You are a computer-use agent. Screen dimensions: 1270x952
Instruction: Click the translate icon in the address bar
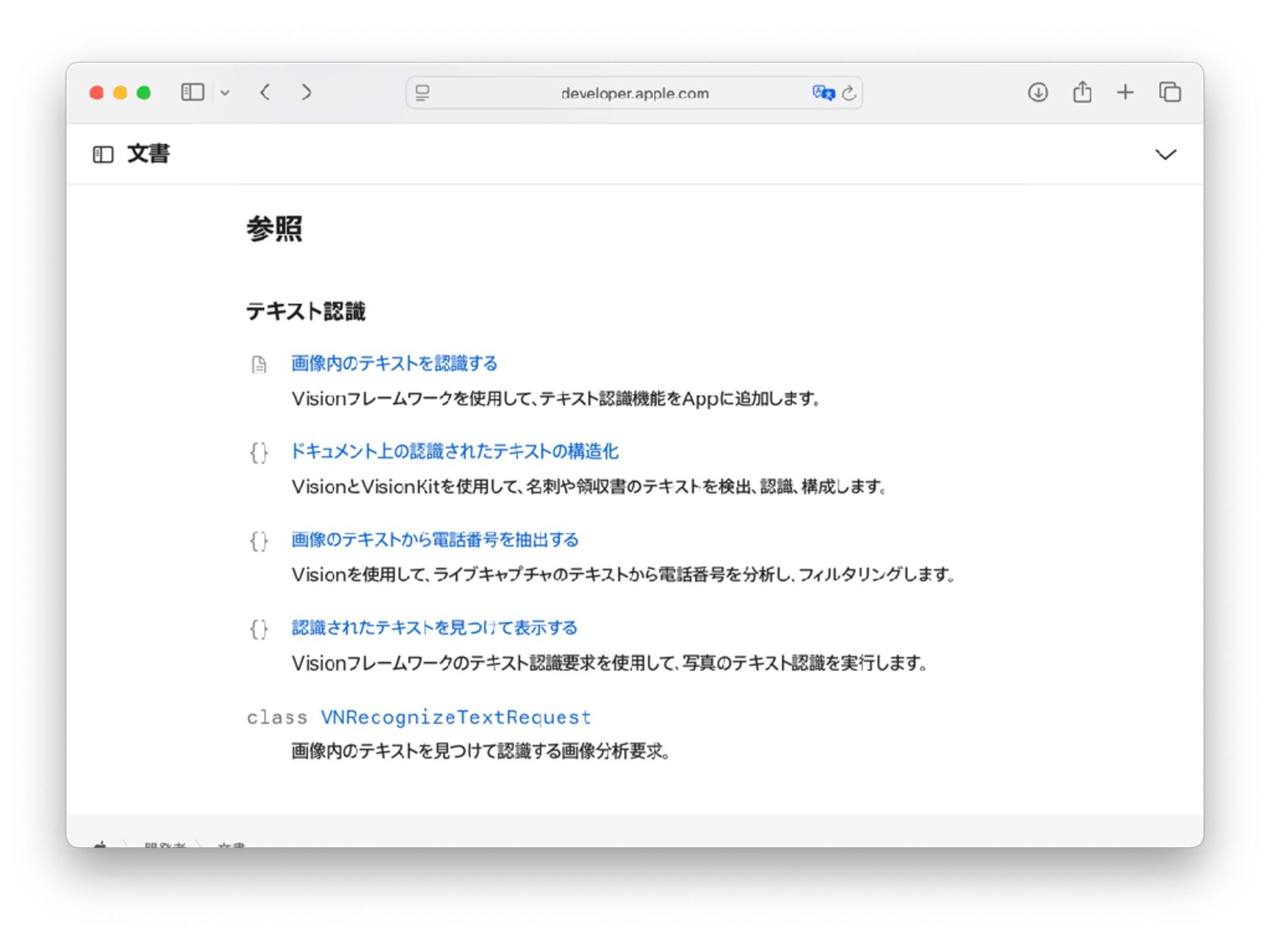click(823, 93)
